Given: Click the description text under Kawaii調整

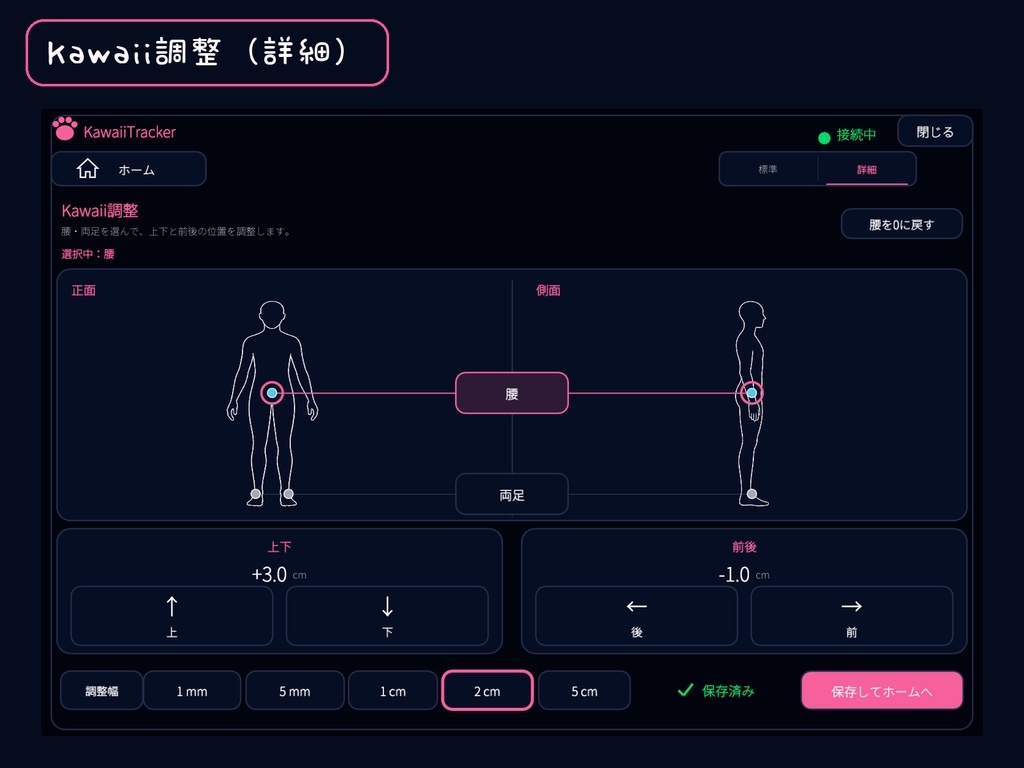Looking at the screenshot, I should [x=176, y=231].
